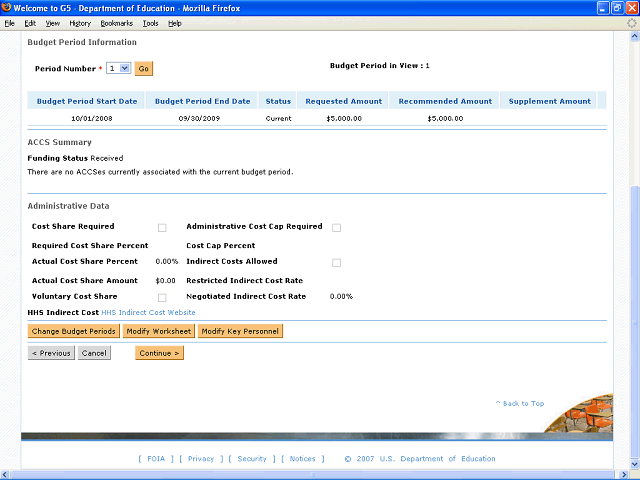Click the Recommended Amount column header
Image resolution: width=640 pixels, height=480 pixels.
445,101
